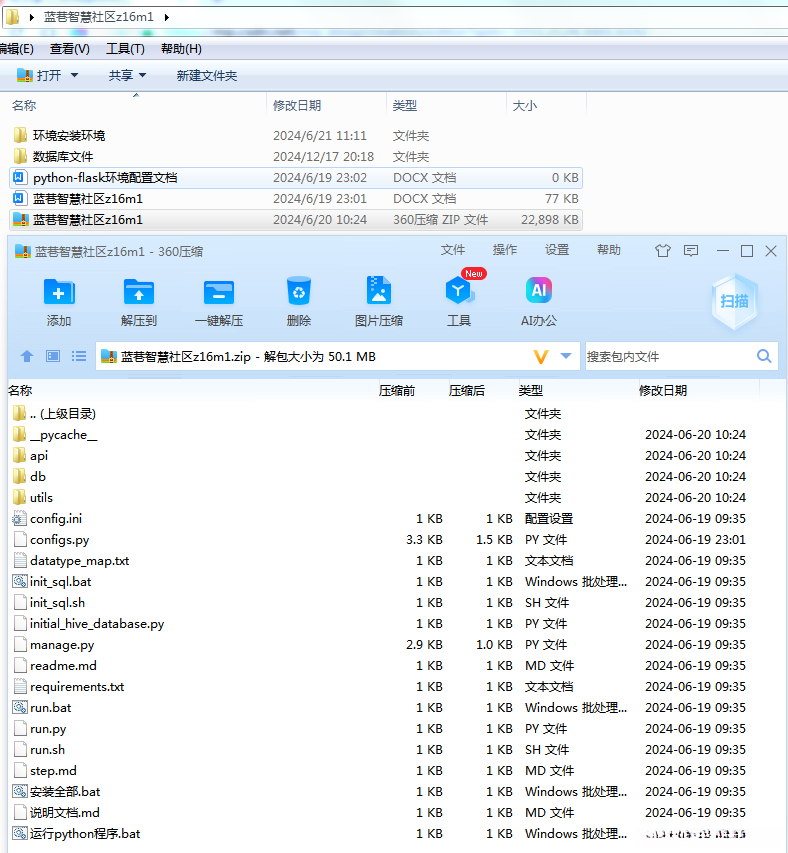Screen dimensions: 788x853
Task: Click the 扫描 (Scan) hexagon button
Action: point(734,301)
